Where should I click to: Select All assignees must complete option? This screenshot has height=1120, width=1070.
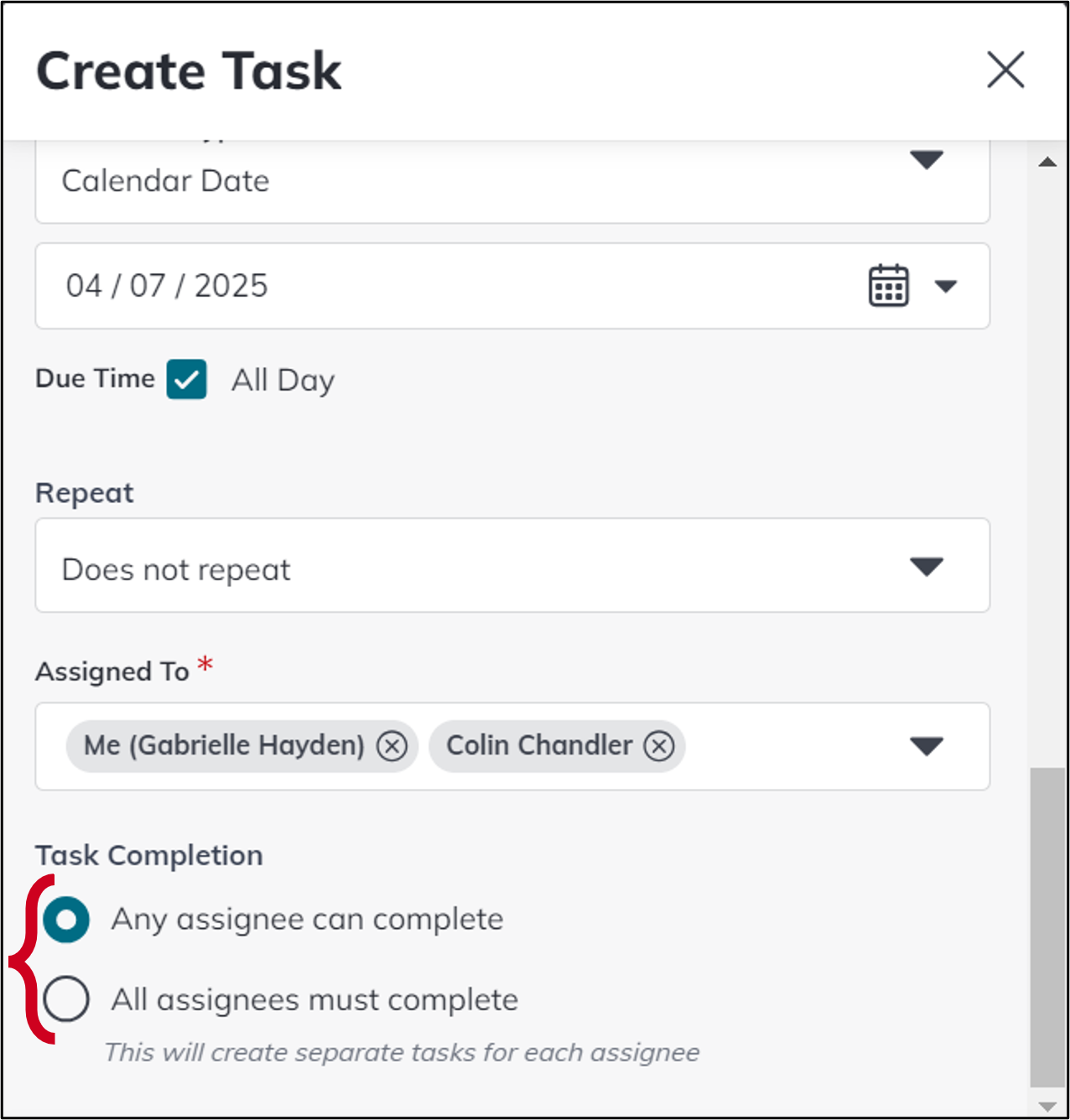(x=65, y=998)
